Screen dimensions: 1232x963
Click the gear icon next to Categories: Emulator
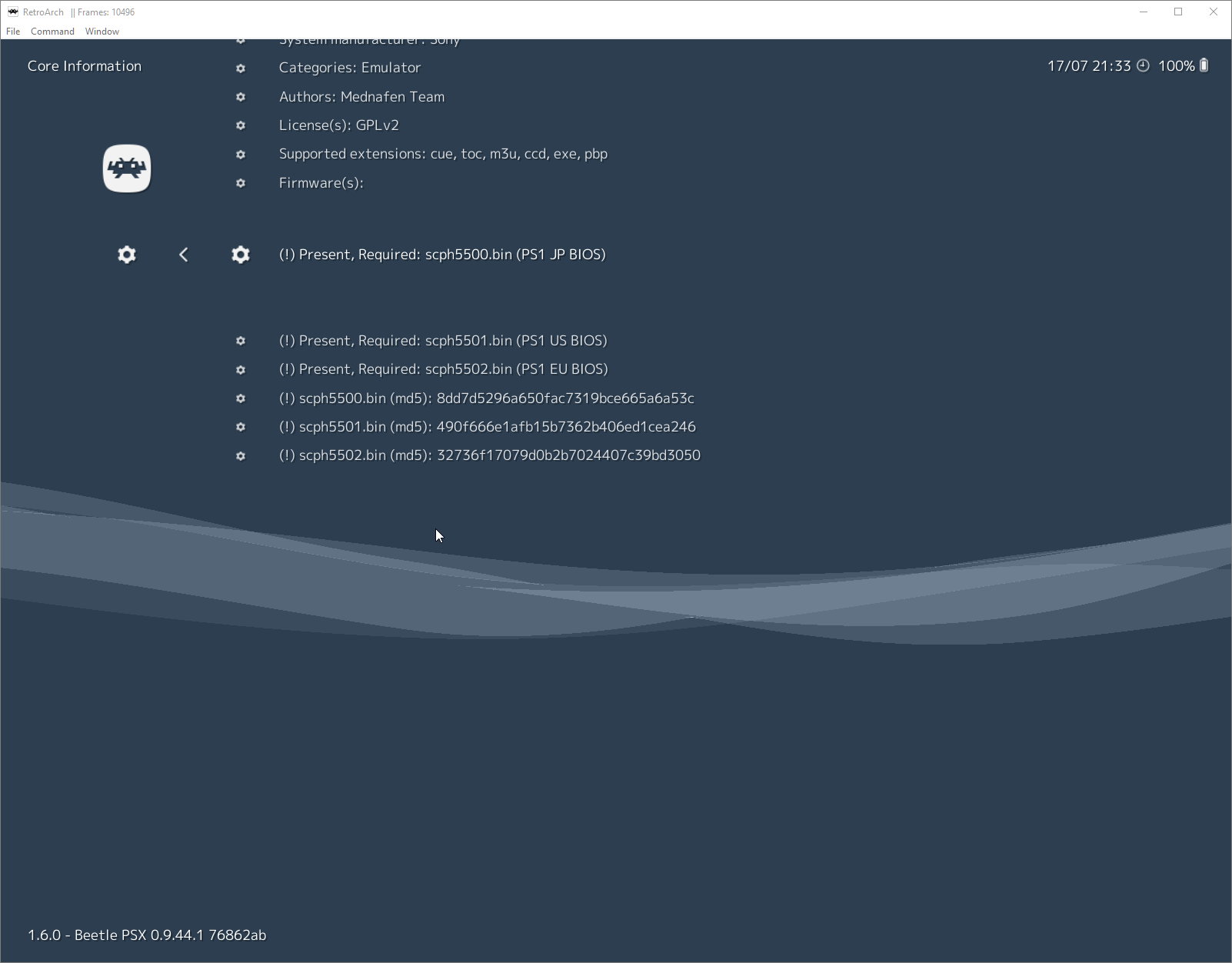coord(241,68)
